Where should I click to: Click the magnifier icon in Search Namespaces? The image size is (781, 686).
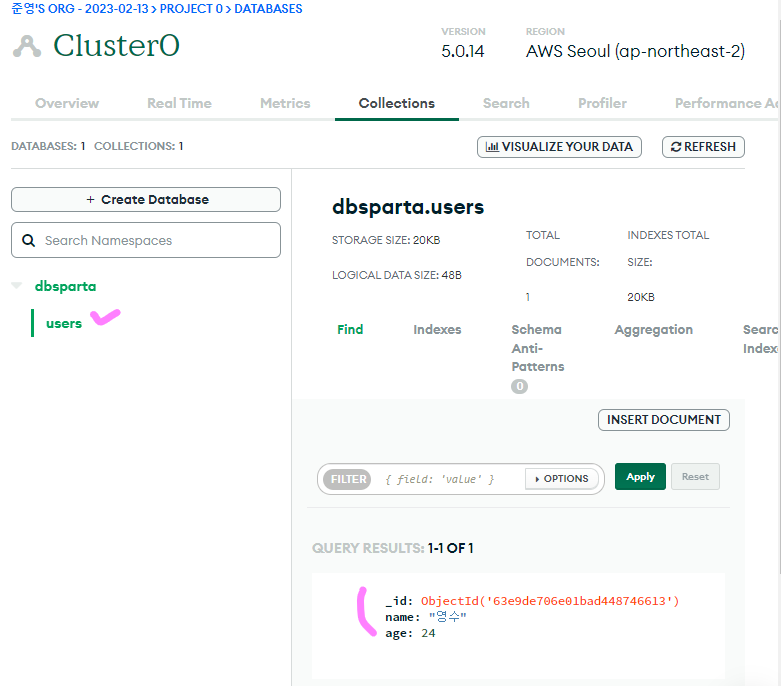click(29, 241)
